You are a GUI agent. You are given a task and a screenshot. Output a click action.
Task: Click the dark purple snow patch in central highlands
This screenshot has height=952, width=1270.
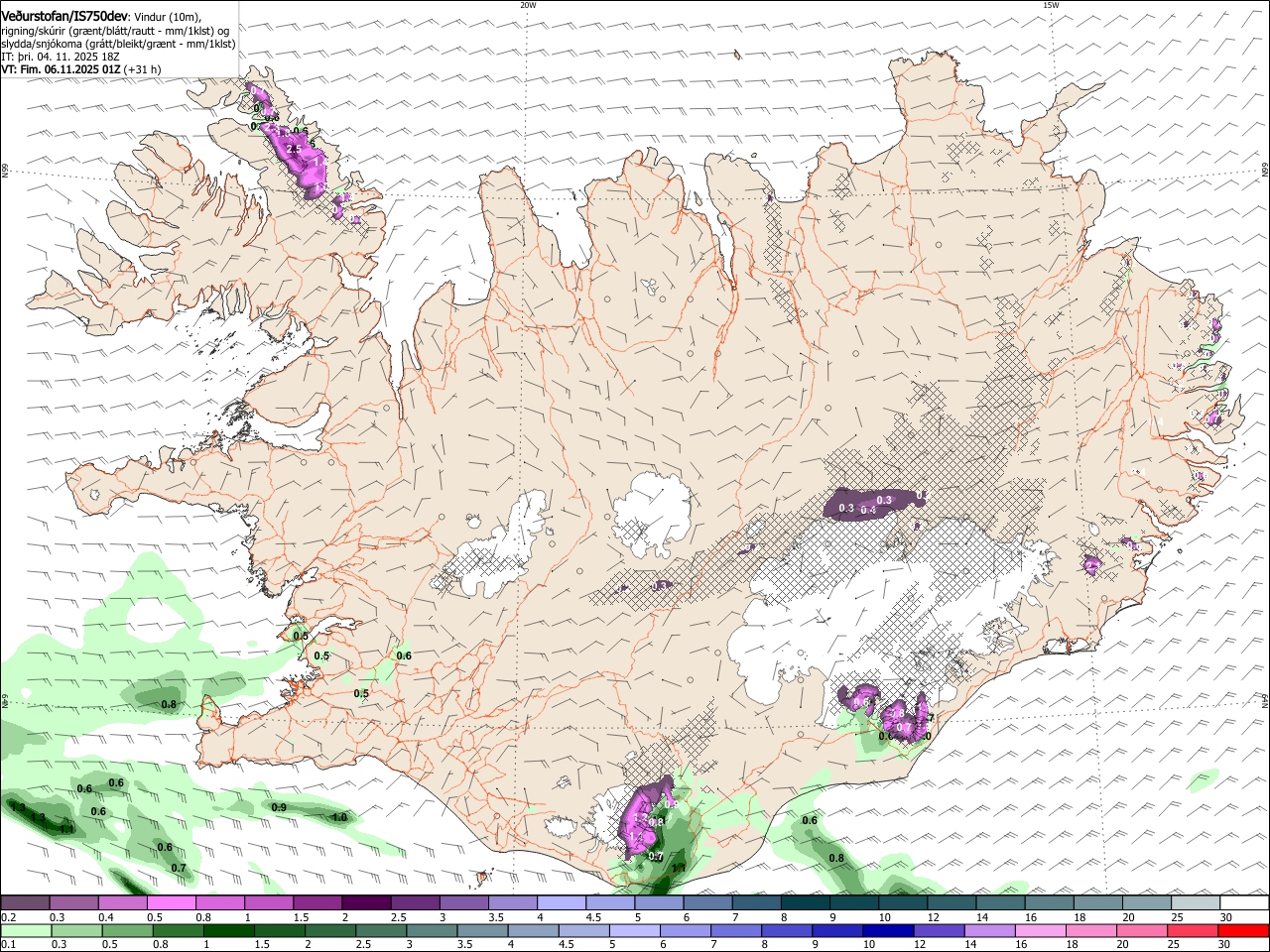tap(873, 504)
